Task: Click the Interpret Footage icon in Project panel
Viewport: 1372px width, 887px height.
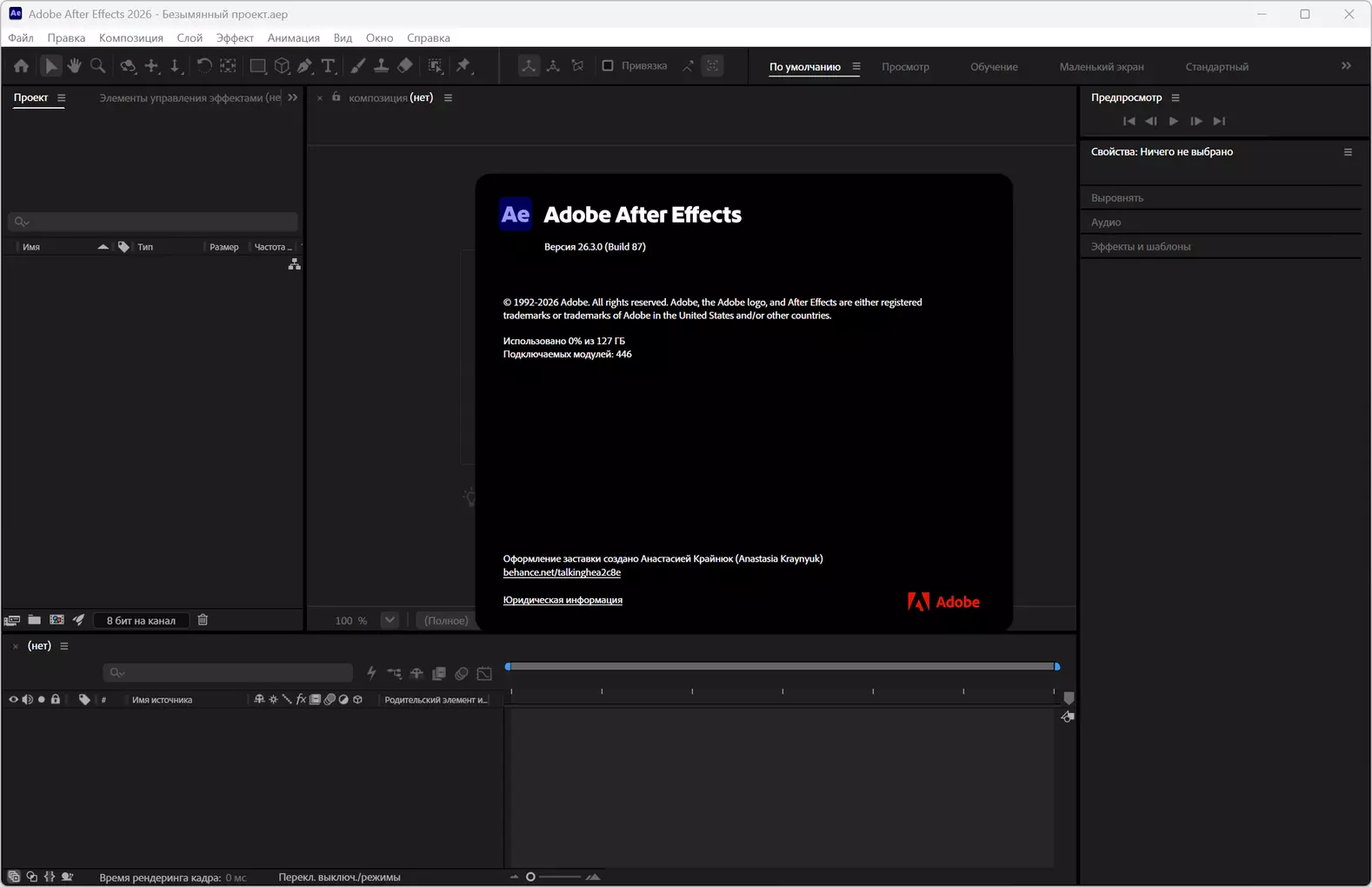Action: 12,620
